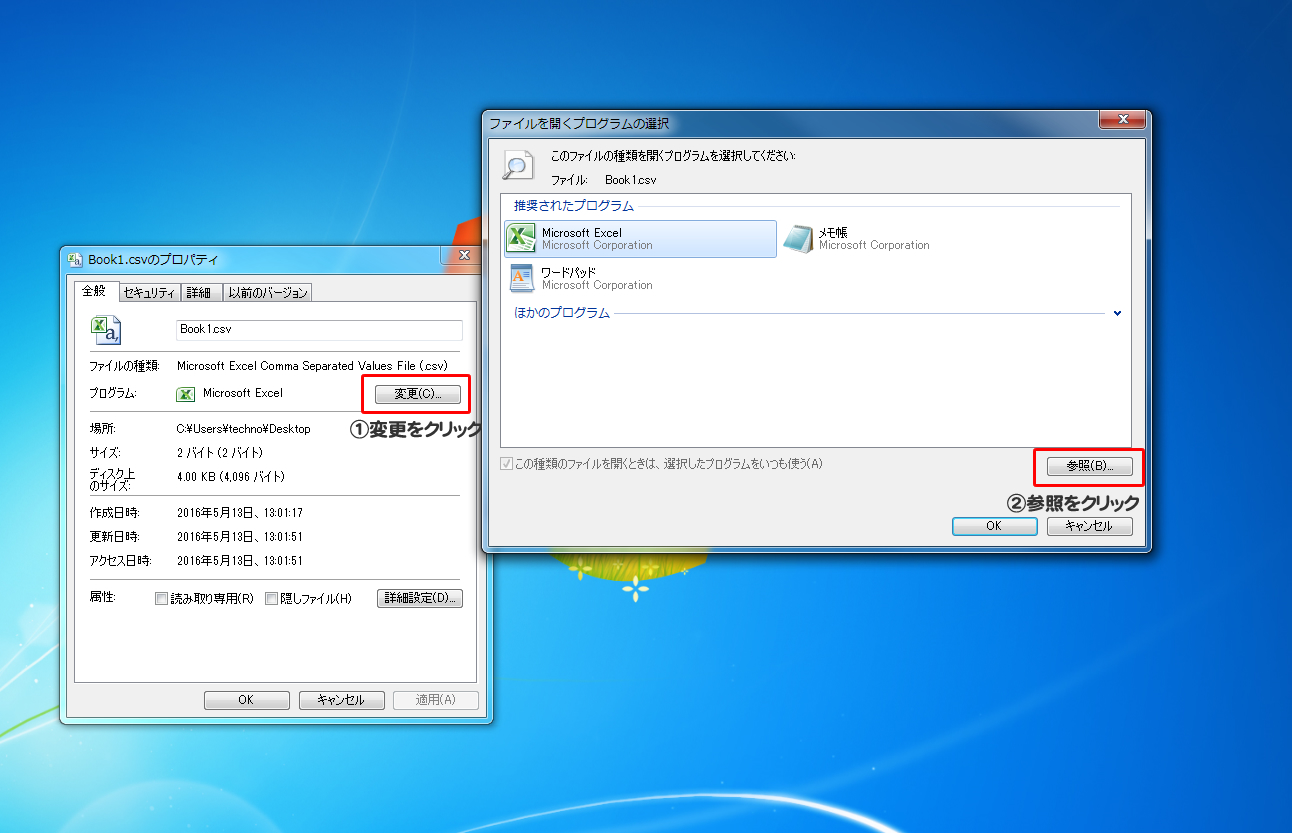Viewport: 1292px width, 833px height.
Task: Click the Book1.csv filename field
Action: tap(319, 330)
